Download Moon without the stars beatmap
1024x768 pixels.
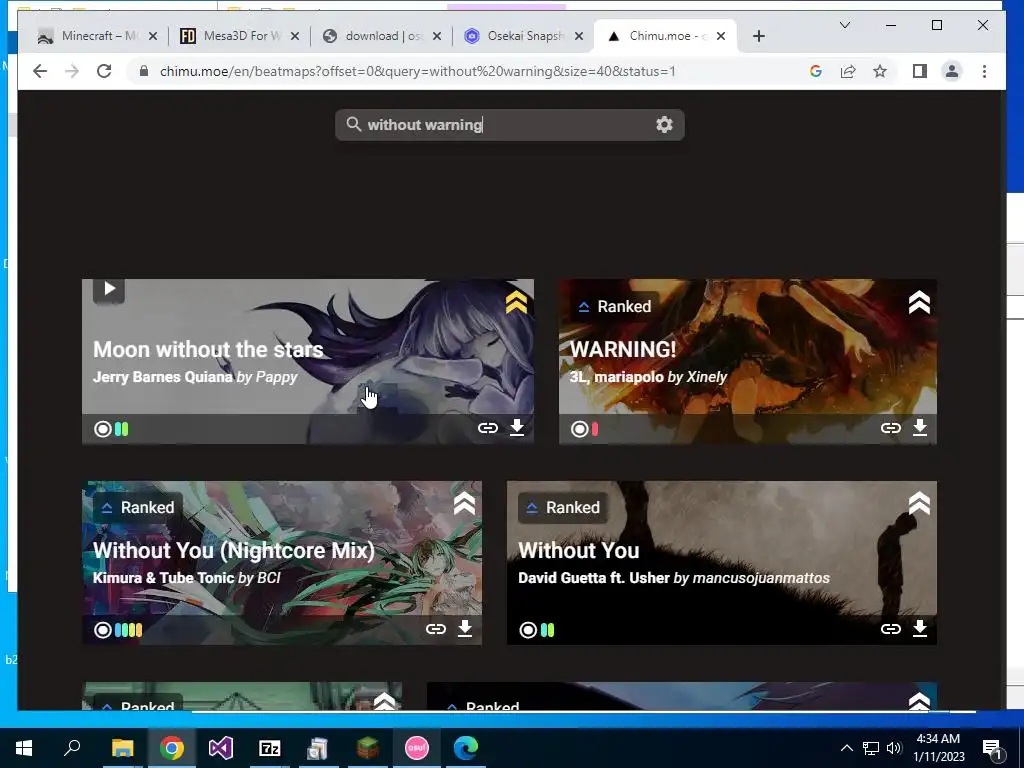coord(517,428)
